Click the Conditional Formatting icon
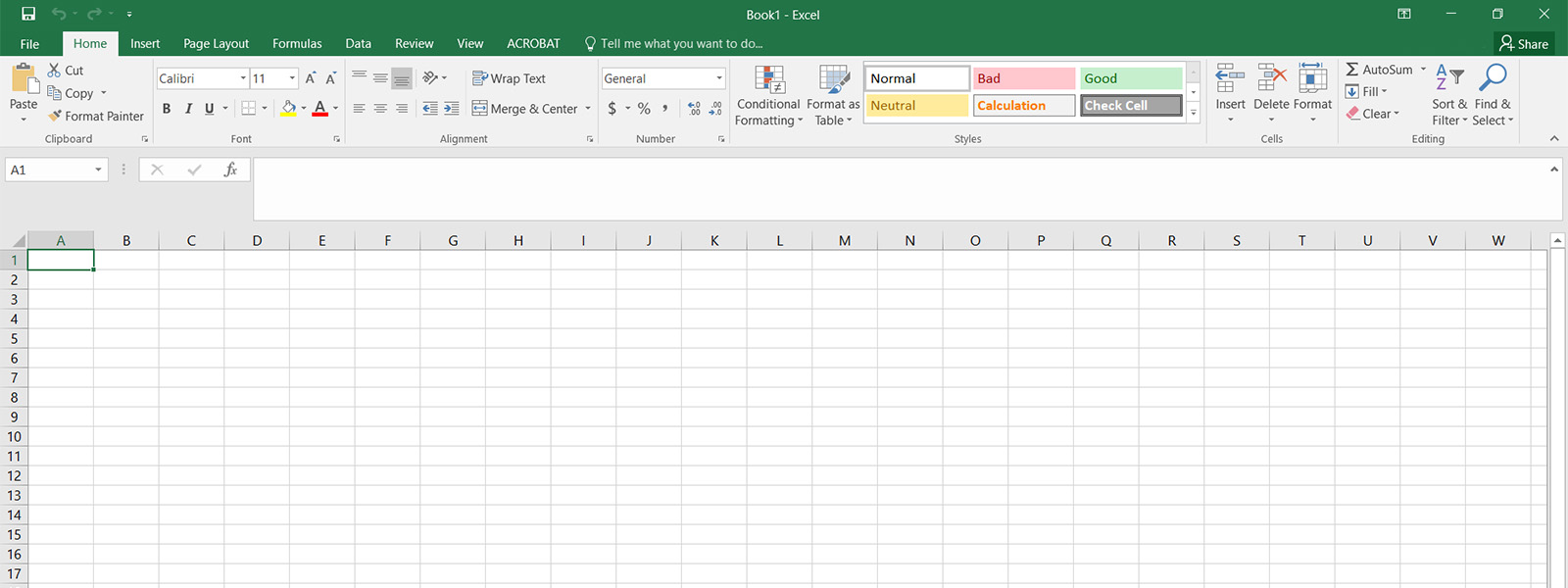Image resolution: width=1568 pixels, height=588 pixels. (x=769, y=81)
